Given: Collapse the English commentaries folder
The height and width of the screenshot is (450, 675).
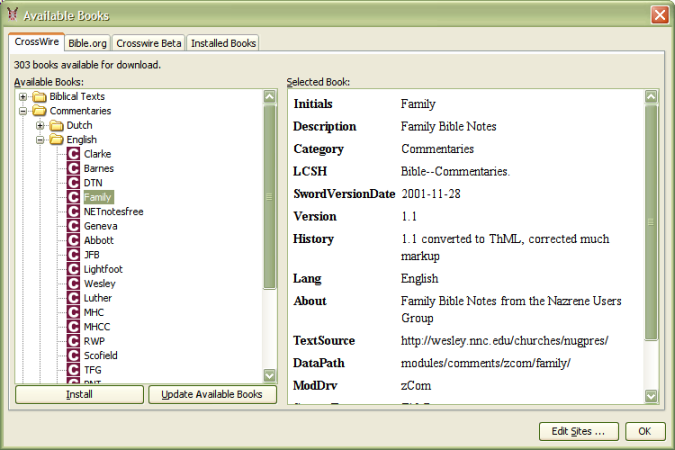Looking at the screenshot, I should [40, 140].
